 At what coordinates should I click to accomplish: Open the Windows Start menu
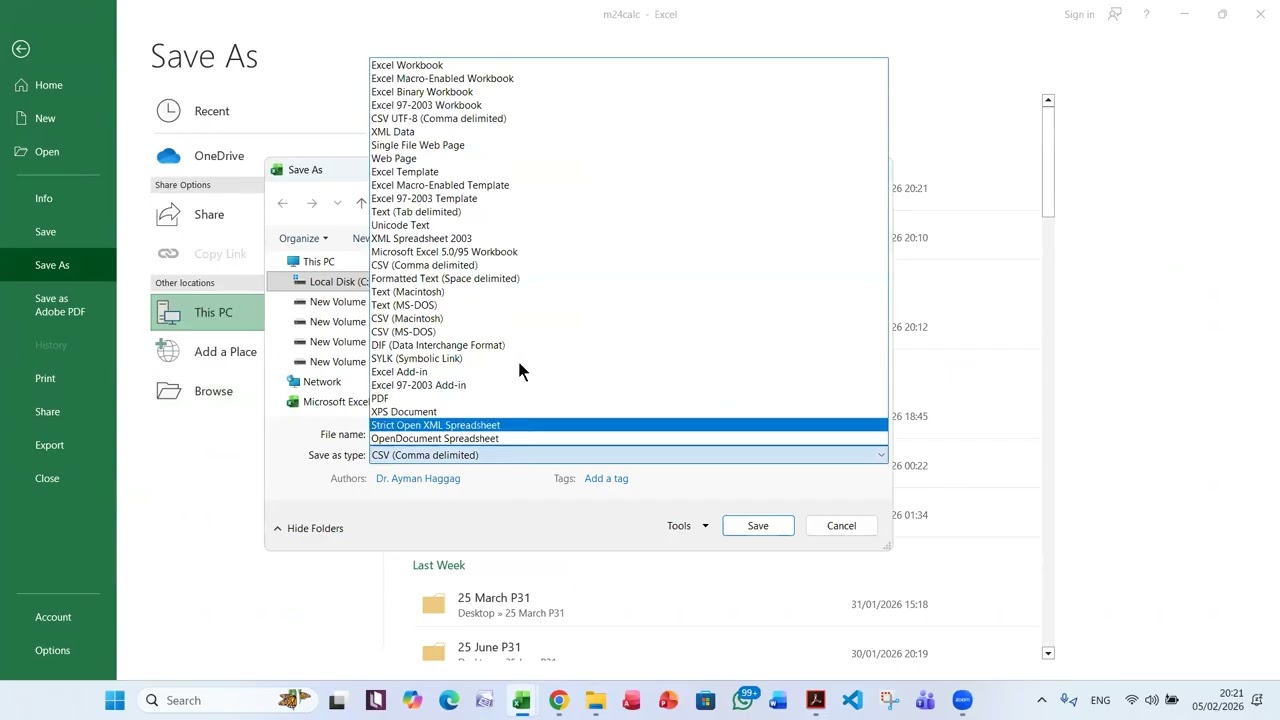click(115, 700)
